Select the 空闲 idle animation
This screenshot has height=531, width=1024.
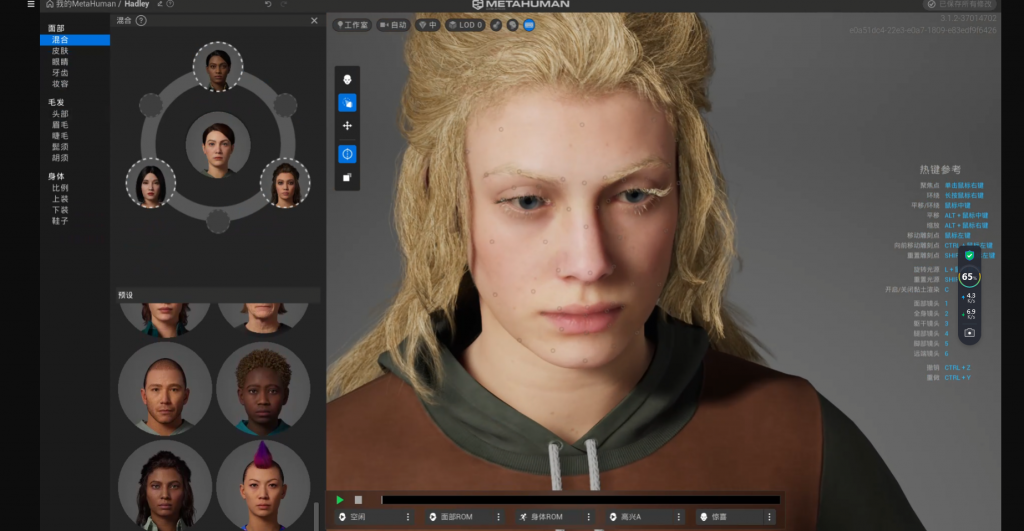(x=368, y=517)
